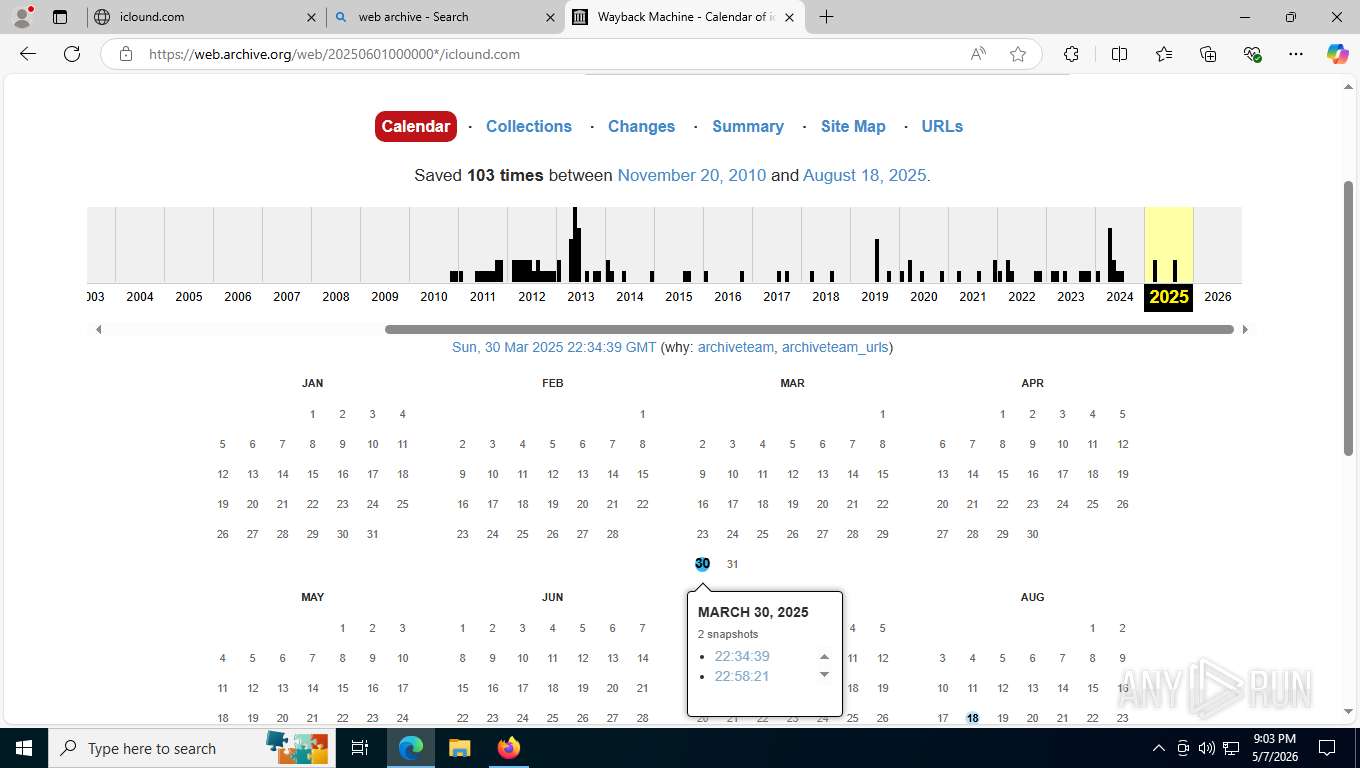Open August 18, 2025 last capture

point(865,175)
